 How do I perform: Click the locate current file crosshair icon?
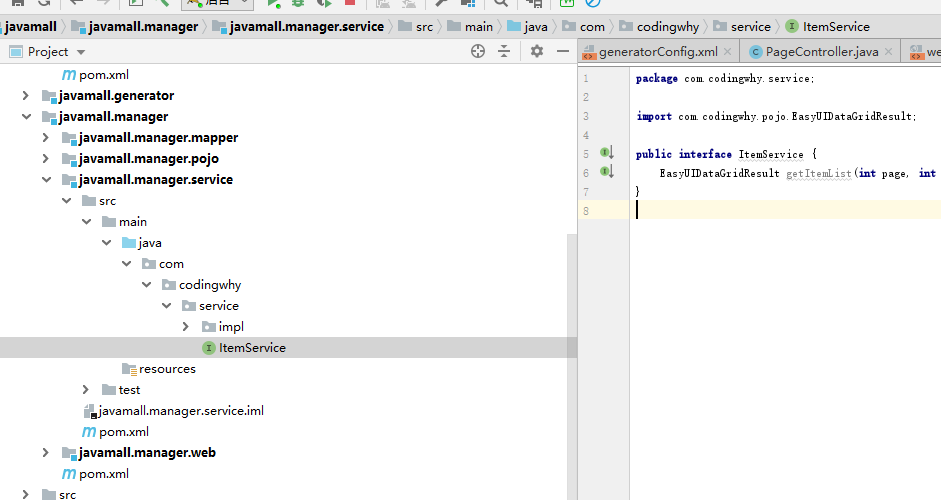478,51
